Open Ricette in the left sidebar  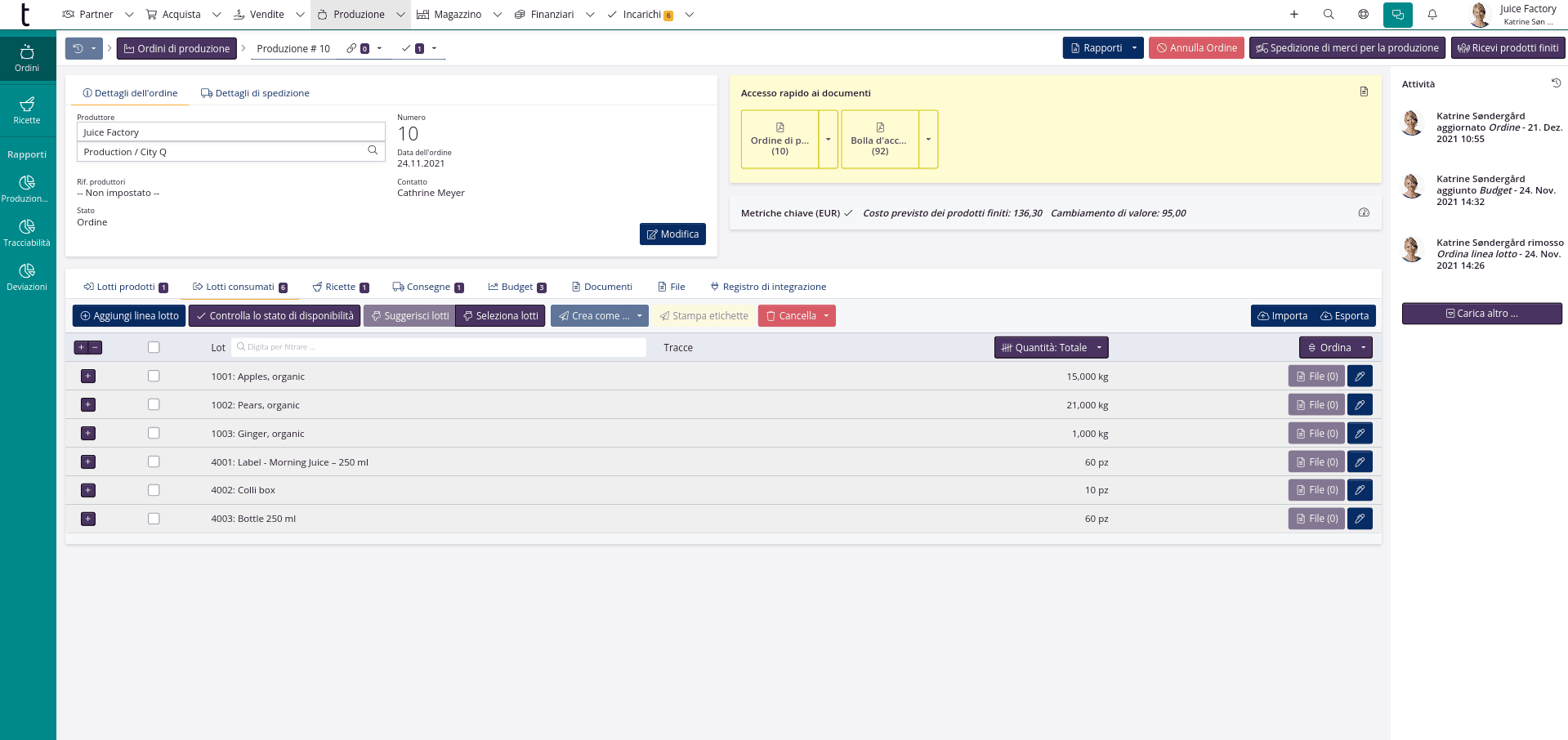27,110
